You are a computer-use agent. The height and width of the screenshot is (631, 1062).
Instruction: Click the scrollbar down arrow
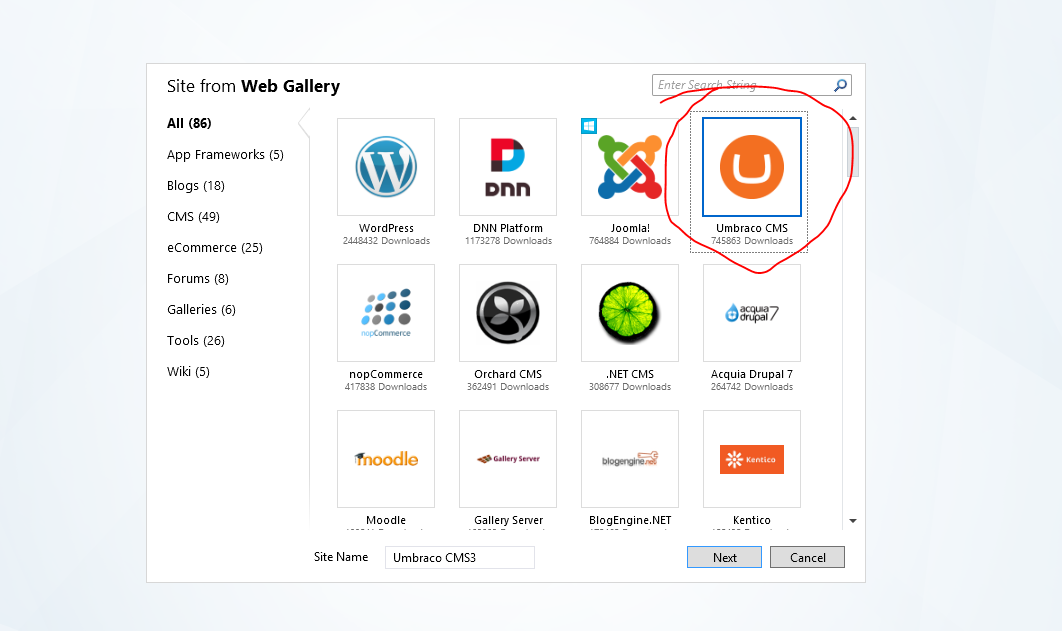pos(853,521)
